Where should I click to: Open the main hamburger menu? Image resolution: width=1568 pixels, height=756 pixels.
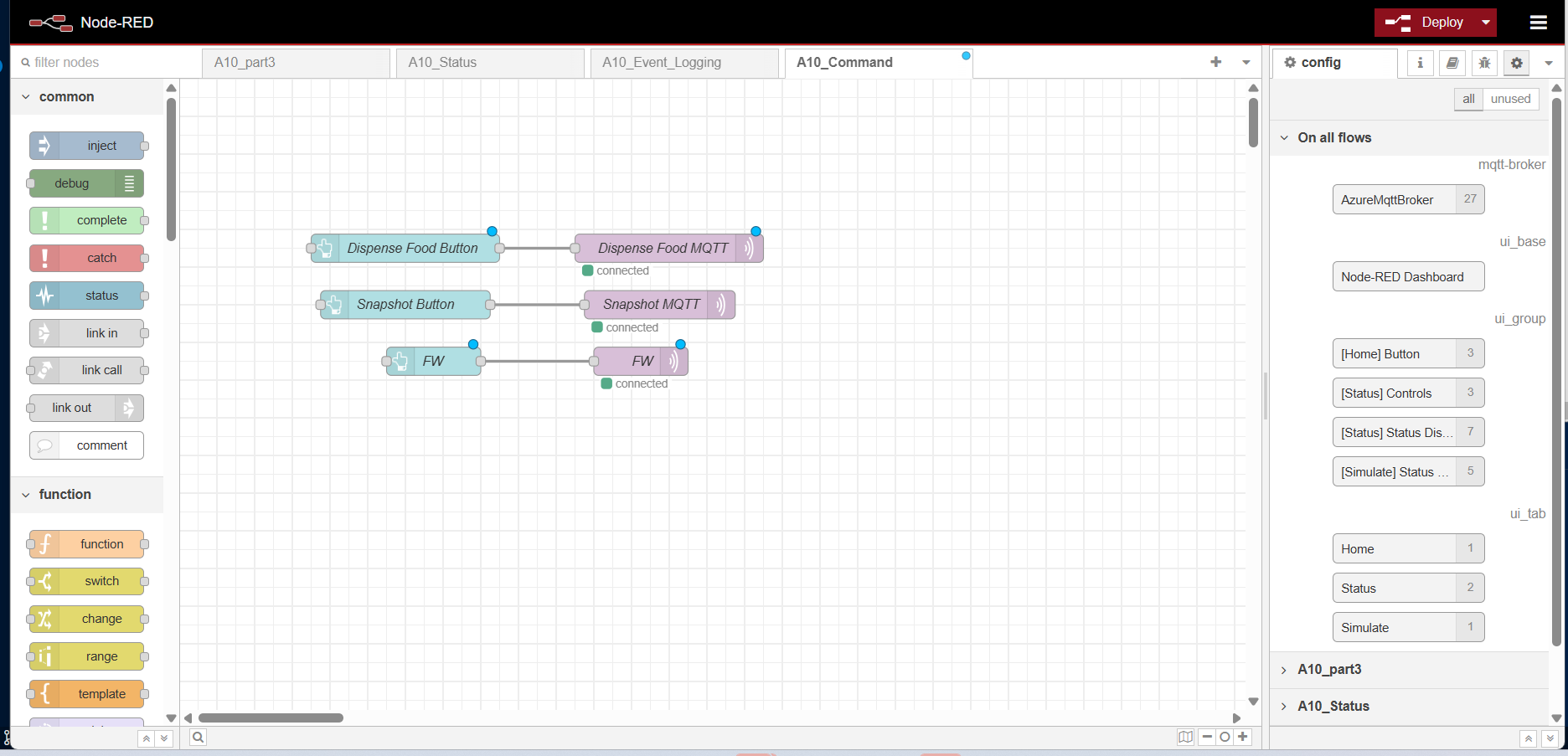[1538, 23]
